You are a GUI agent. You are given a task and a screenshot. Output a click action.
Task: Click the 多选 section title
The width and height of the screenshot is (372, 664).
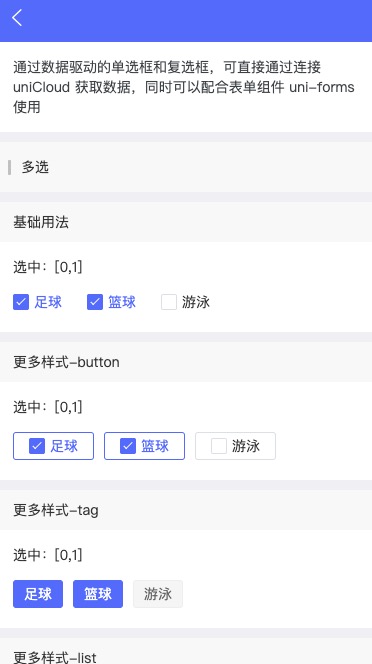pyautogui.click(x=35, y=167)
